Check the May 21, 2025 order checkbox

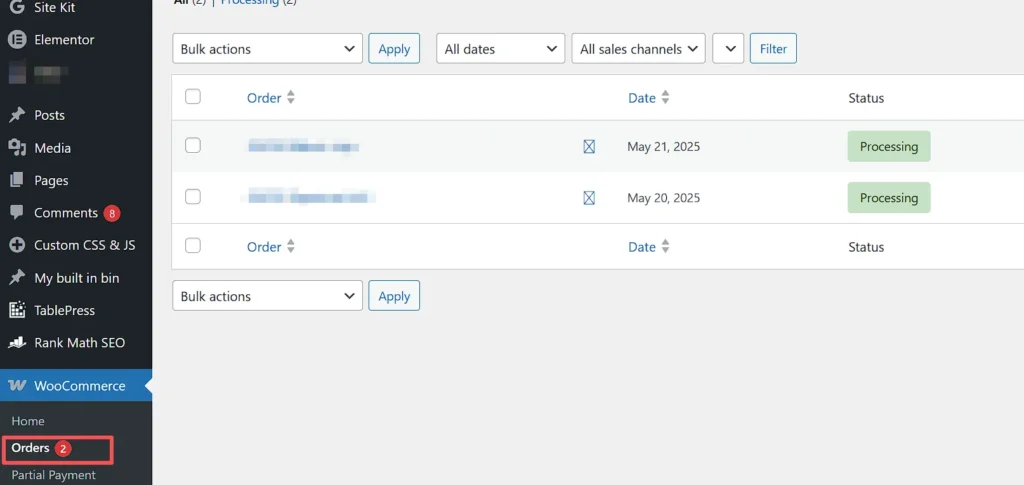point(193,146)
